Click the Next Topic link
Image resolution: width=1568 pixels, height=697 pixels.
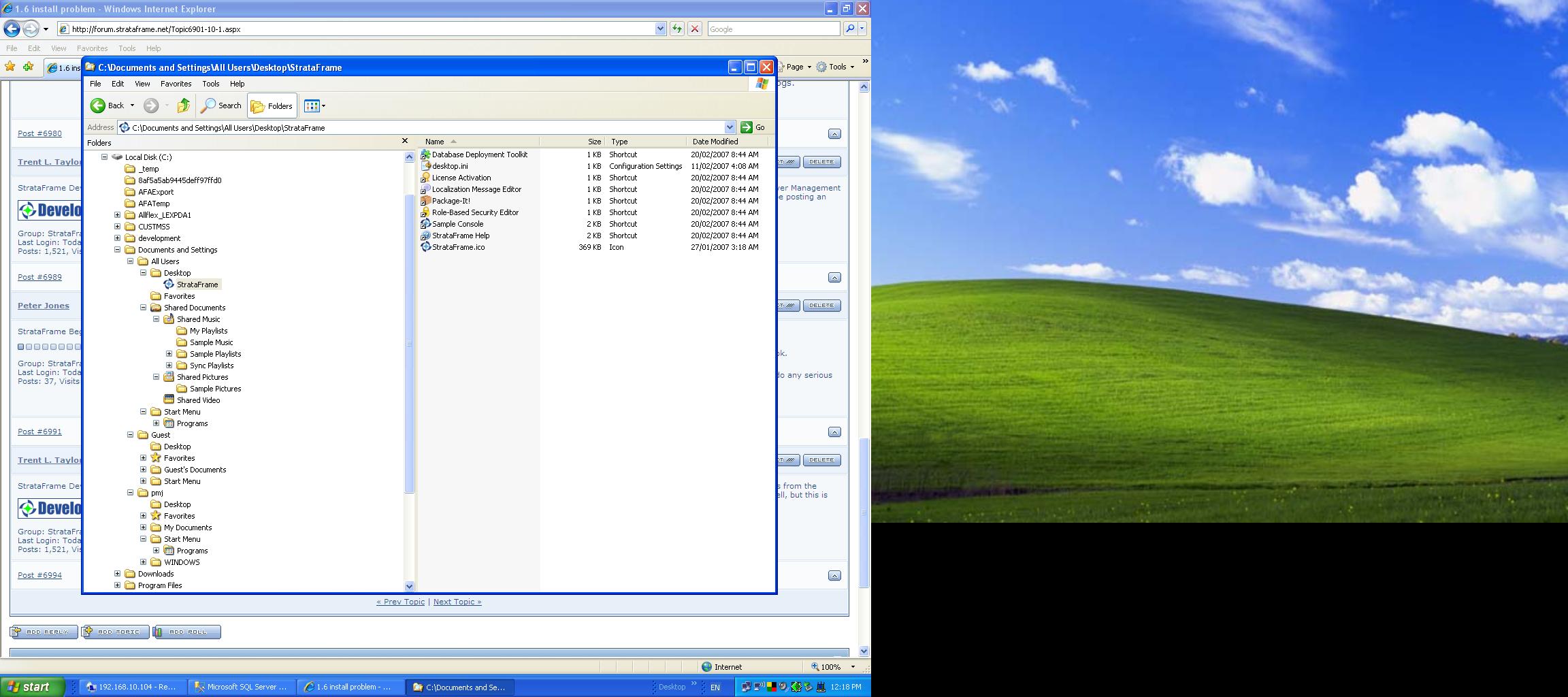tap(457, 602)
